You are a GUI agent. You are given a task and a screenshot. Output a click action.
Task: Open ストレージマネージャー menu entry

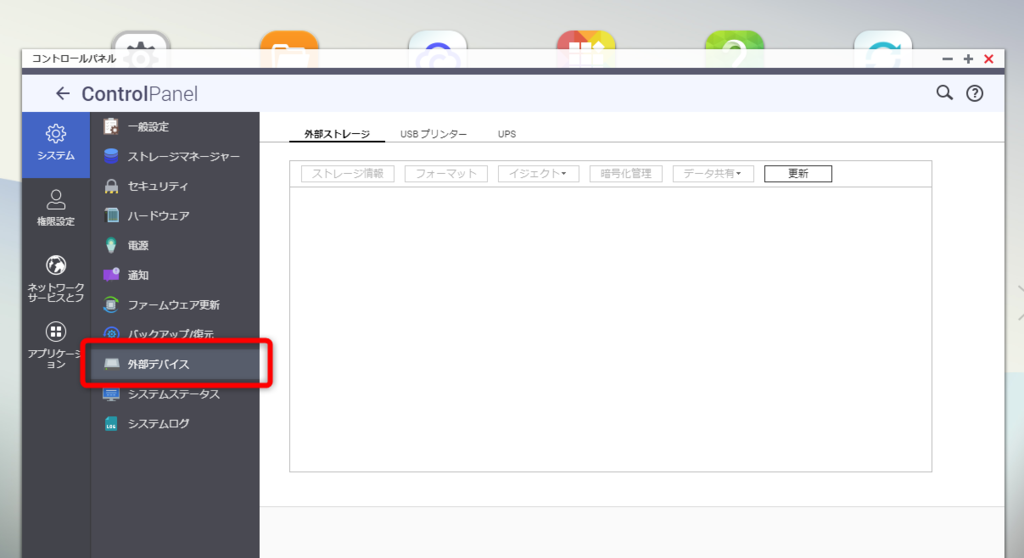[x=175, y=156]
